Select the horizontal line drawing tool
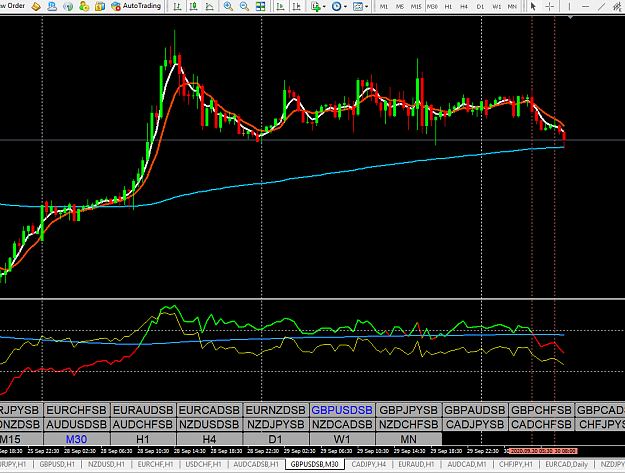 click(585, 6)
